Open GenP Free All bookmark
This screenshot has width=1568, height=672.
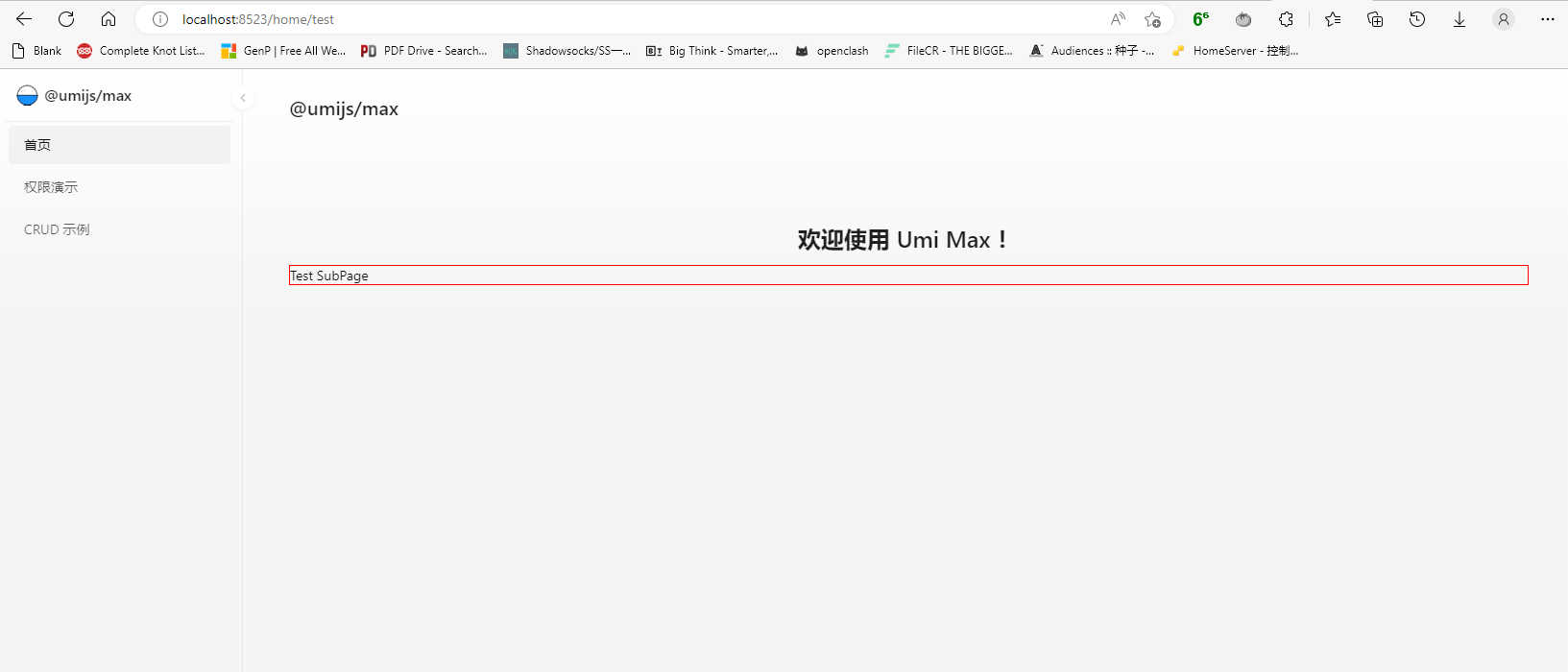pyautogui.click(x=283, y=51)
